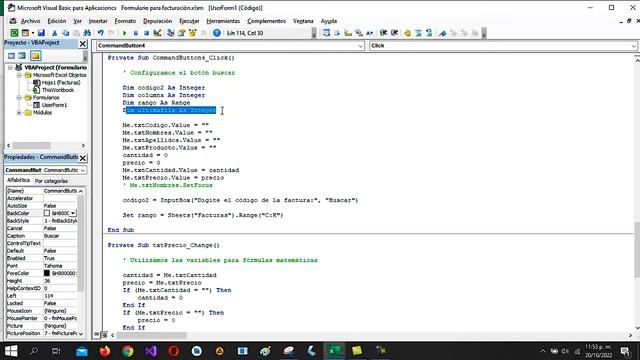Open the Properties panel object selector dropdown
The image size is (640, 360).
coord(83,170)
